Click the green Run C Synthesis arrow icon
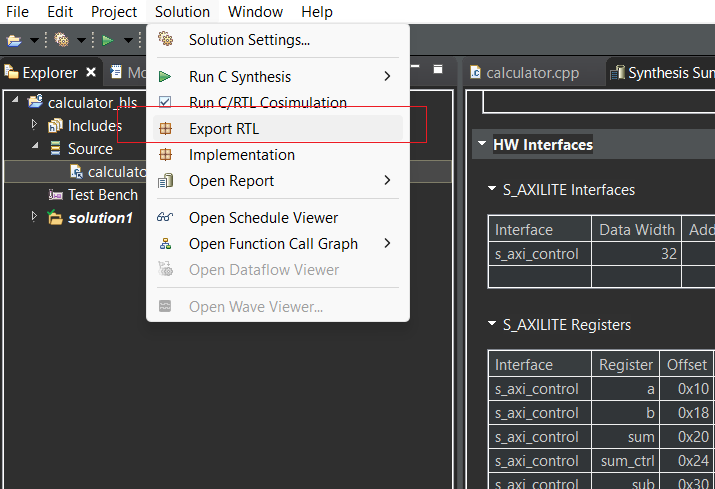The image size is (715, 489). click(165, 77)
